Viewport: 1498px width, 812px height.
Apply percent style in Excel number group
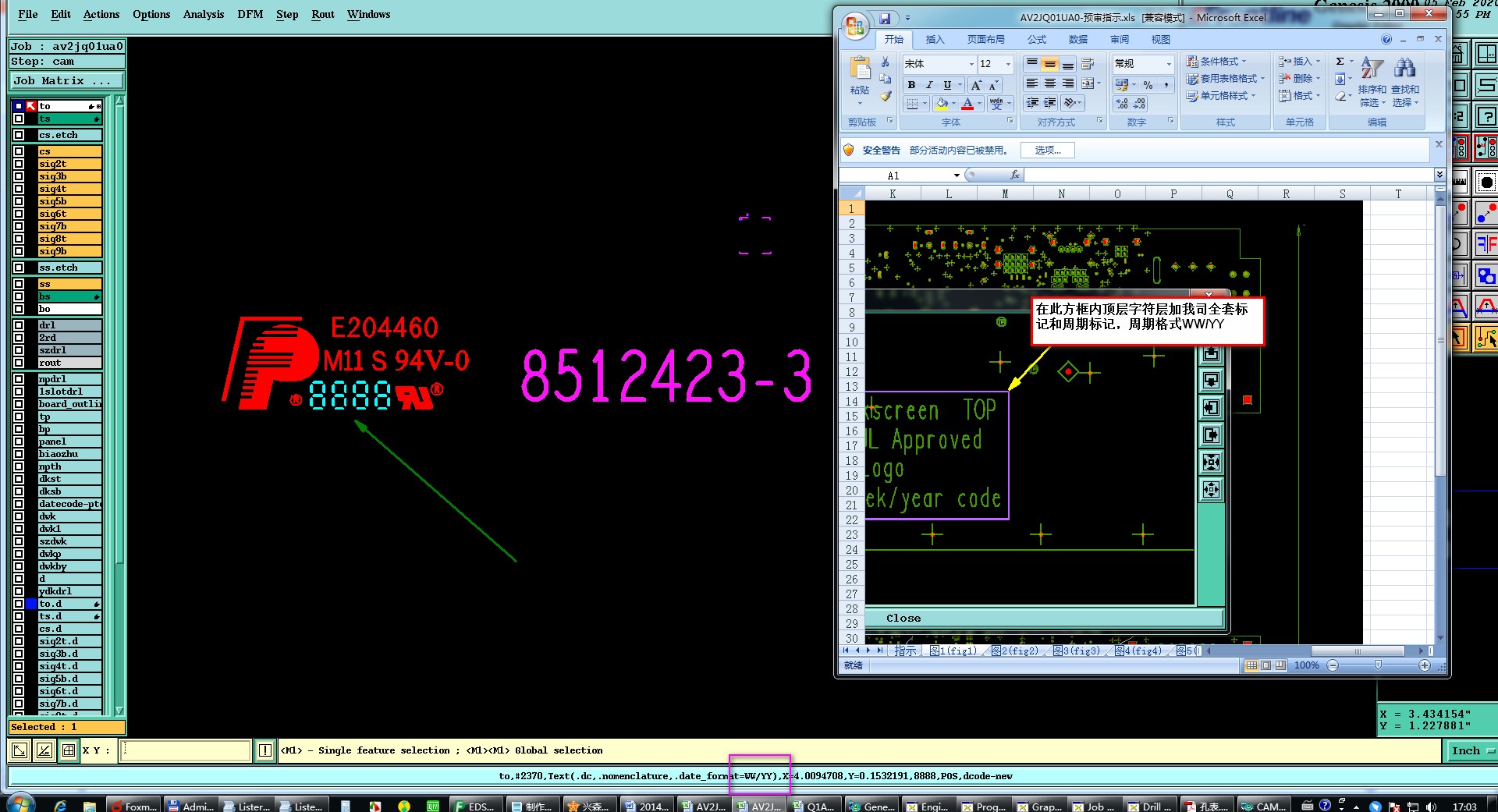tap(1148, 85)
